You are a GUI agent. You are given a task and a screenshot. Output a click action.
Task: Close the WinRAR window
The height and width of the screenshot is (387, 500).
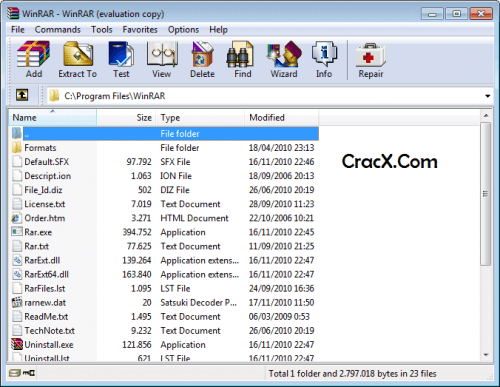point(481,14)
